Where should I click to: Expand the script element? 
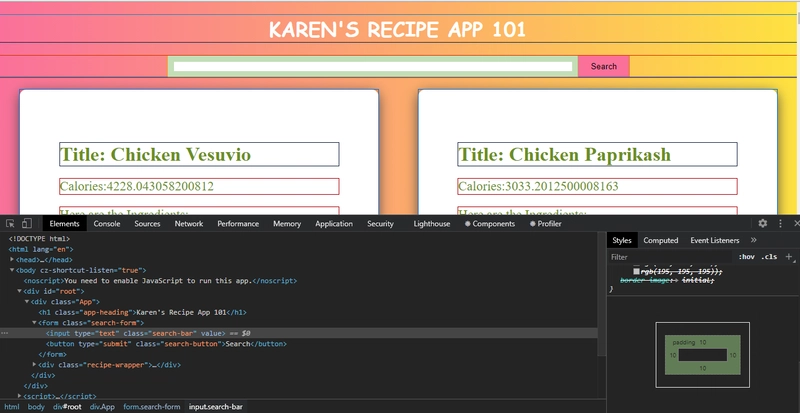[19, 396]
